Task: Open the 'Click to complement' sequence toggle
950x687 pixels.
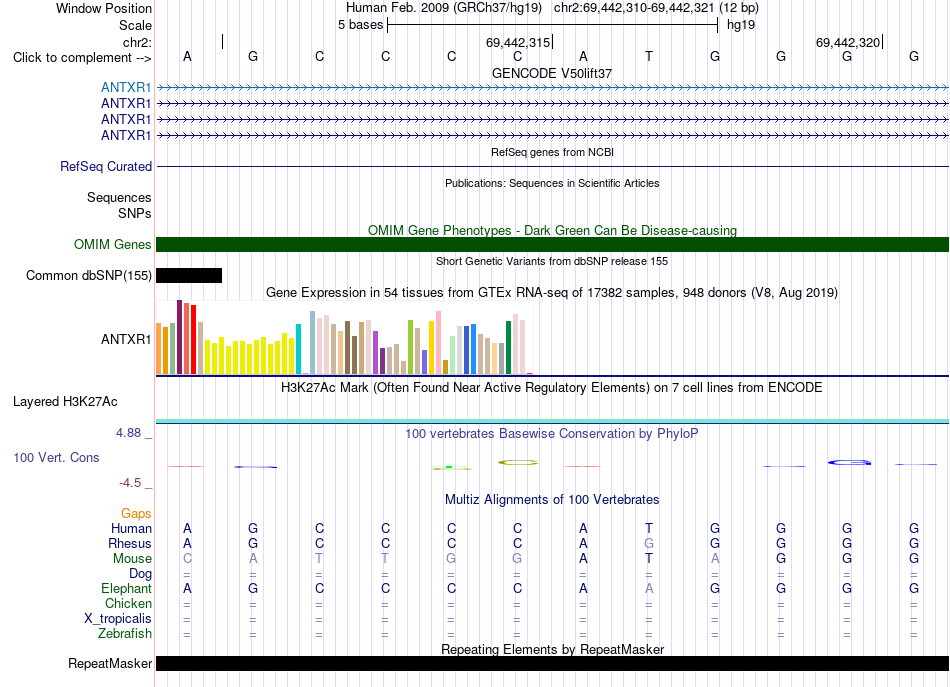Action: pos(82,58)
